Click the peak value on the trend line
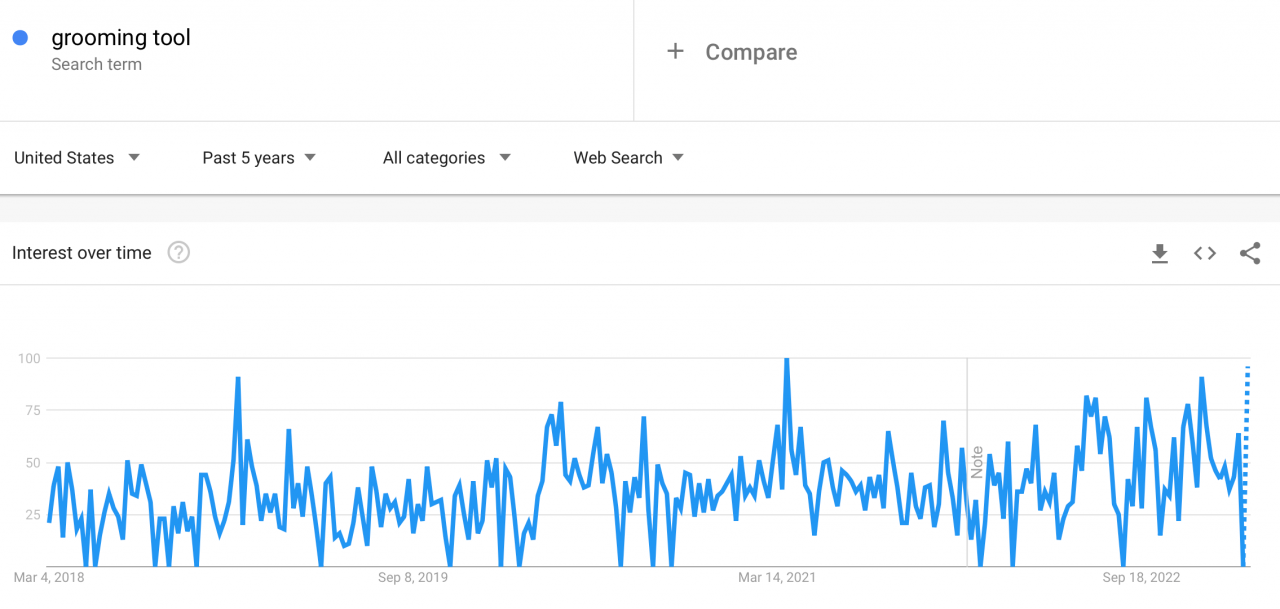Screen dimensions: 1280x609 (x=788, y=360)
